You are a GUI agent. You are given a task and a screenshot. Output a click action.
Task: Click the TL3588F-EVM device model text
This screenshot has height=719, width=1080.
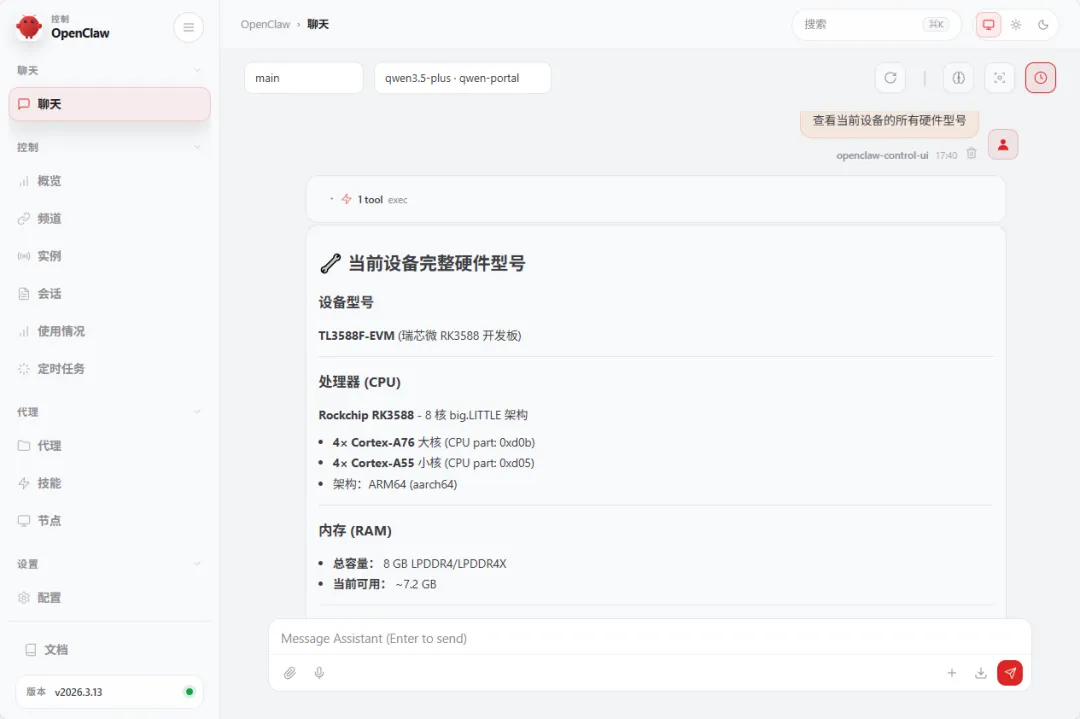pos(356,336)
